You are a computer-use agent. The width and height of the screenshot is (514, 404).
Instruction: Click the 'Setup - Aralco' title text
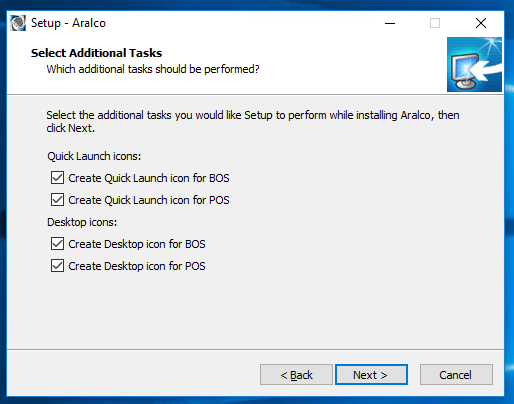click(x=68, y=23)
